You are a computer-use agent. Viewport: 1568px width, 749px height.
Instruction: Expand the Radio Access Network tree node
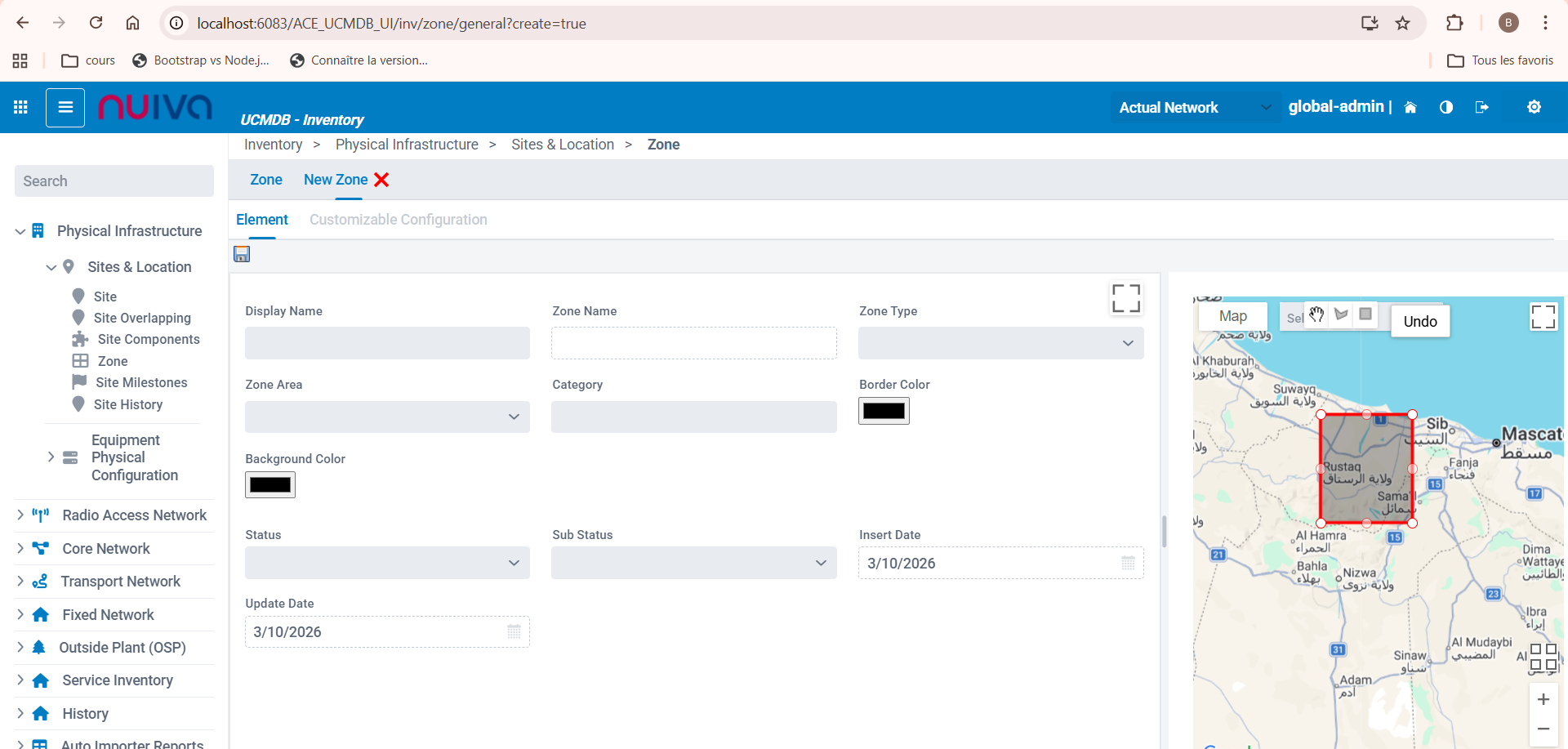(x=20, y=515)
